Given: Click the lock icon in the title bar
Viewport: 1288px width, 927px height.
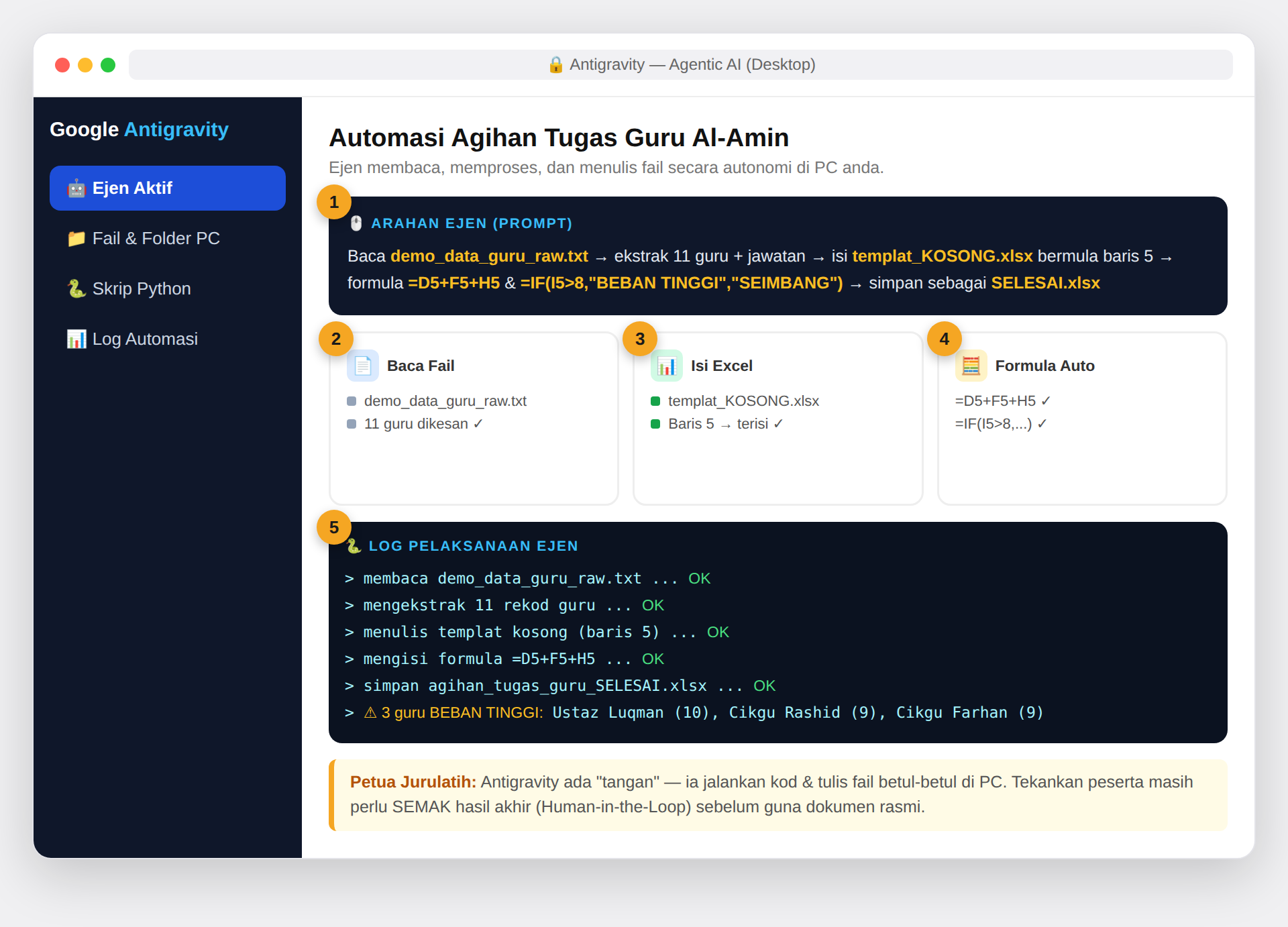Looking at the screenshot, I should click(555, 64).
